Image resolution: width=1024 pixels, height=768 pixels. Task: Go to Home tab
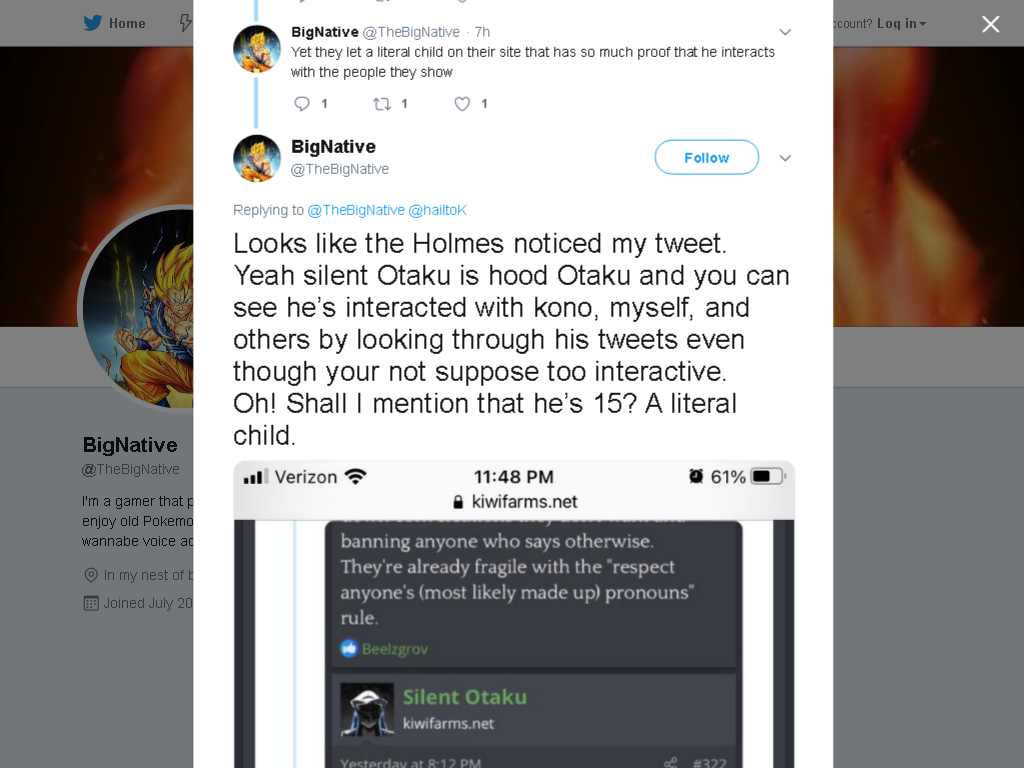(114, 24)
